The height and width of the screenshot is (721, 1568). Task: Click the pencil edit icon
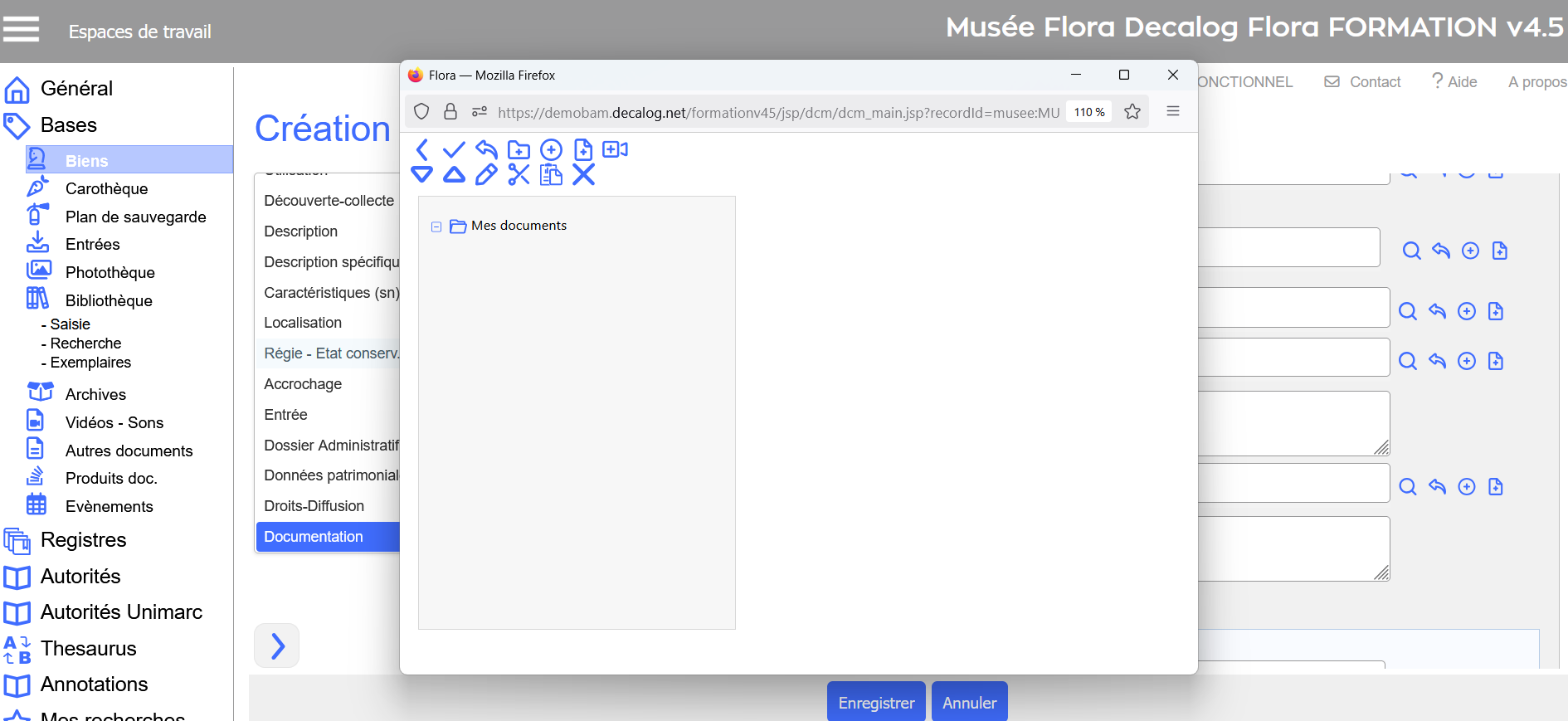(486, 175)
